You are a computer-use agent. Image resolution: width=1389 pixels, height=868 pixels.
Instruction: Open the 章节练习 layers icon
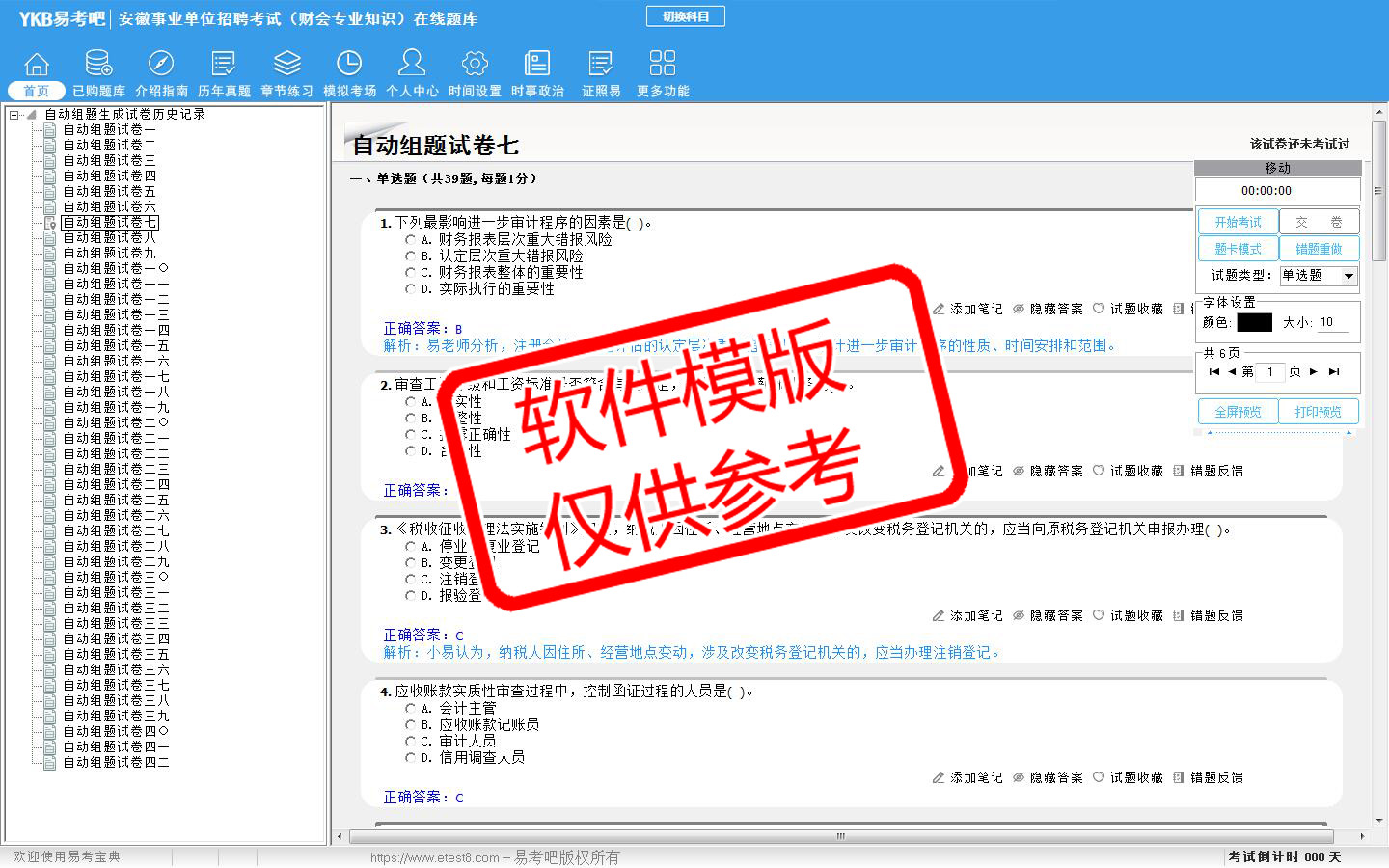click(x=286, y=65)
